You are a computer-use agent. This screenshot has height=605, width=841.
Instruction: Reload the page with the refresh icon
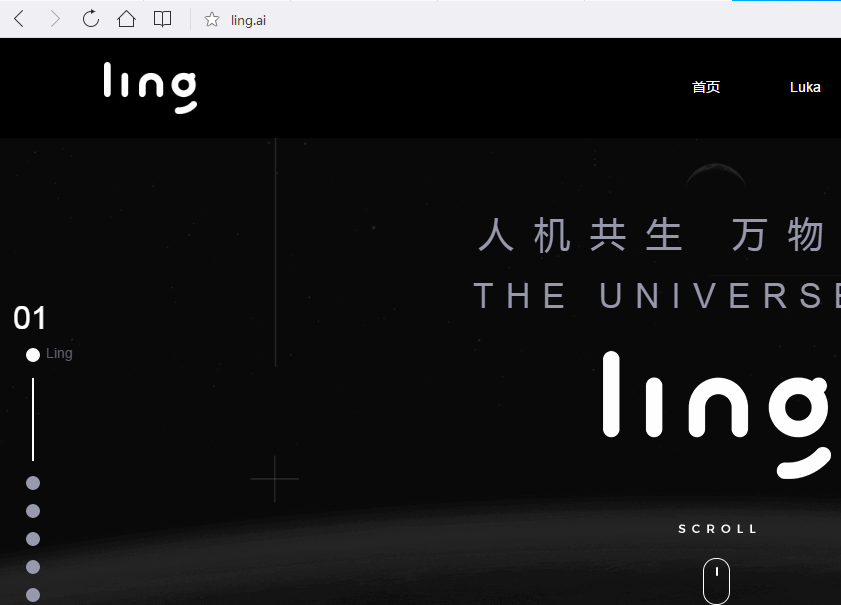91,19
